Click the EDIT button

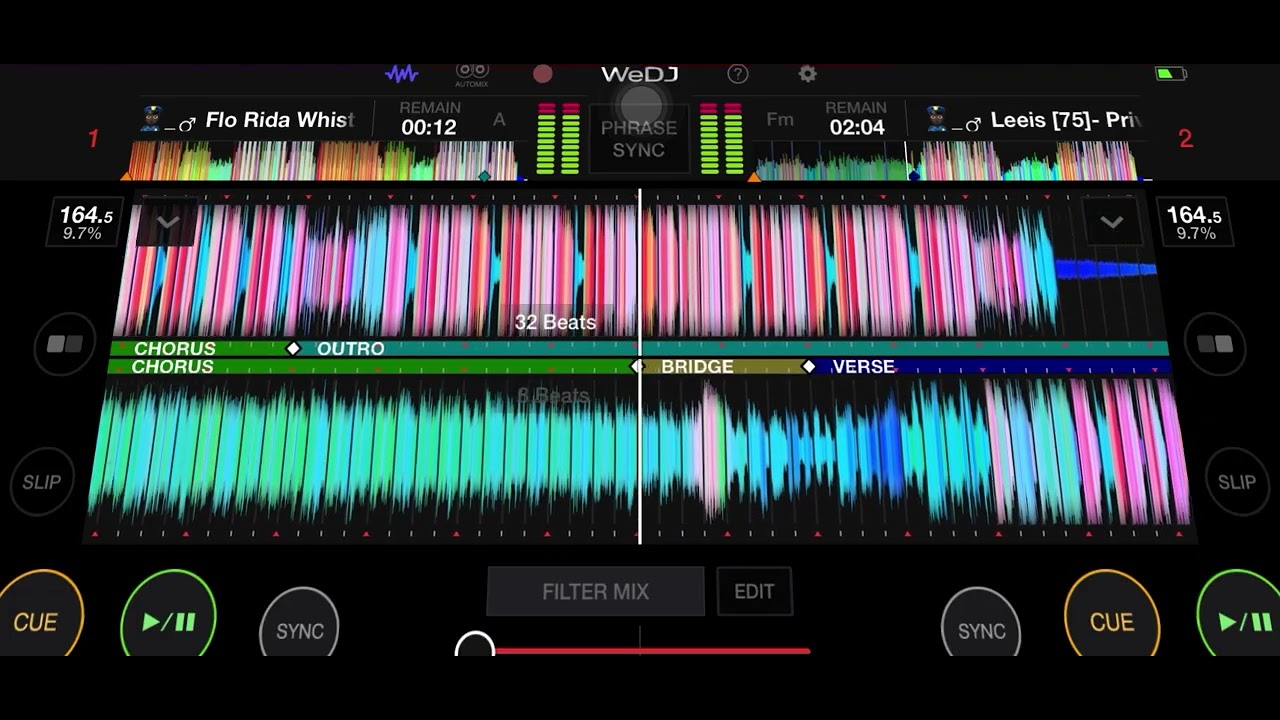click(x=754, y=592)
